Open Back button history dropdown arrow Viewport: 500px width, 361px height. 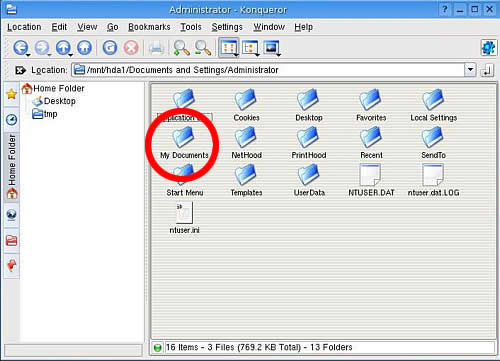(28, 54)
